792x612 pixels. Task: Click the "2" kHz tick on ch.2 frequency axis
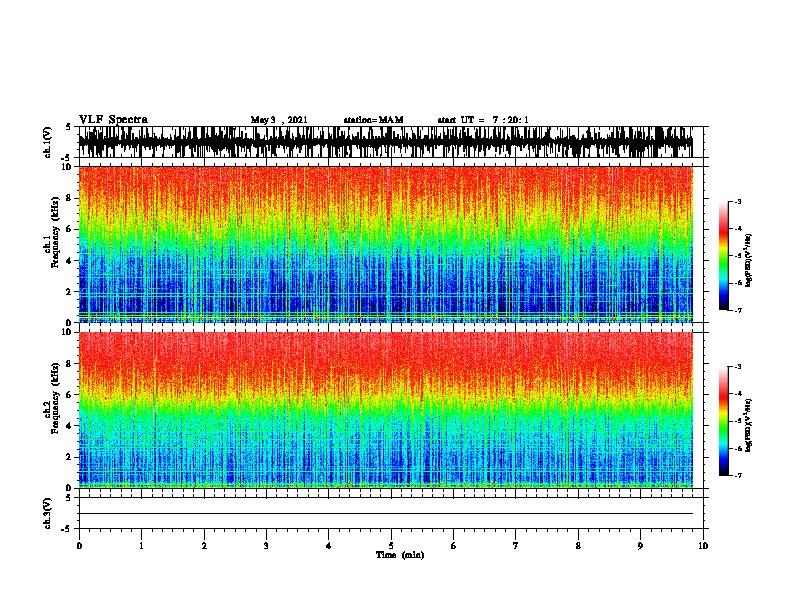(69, 457)
